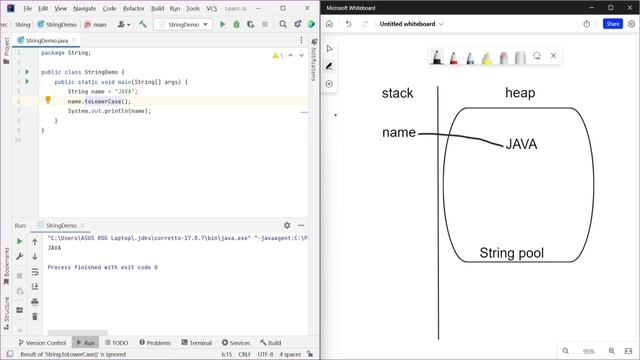Choose the Select pointer tool in Whiteboard
The height and width of the screenshot is (360, 640).
pyautogui.click(x=329, y=49)
